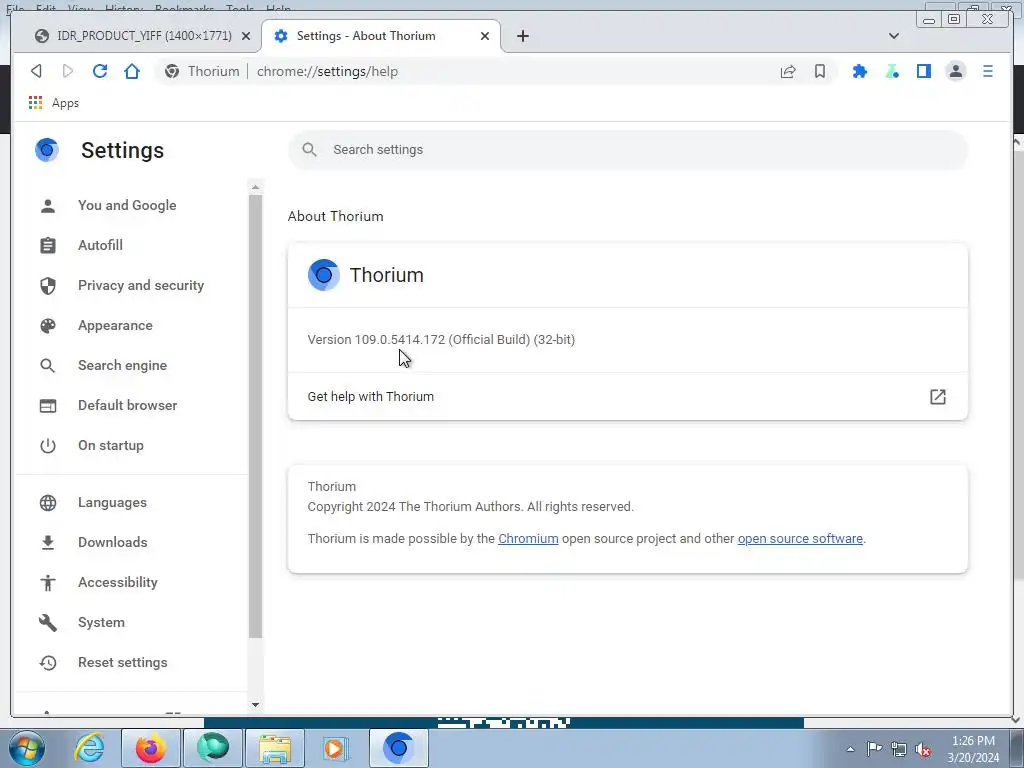
Task: Focus the Search settings field
Action: point(628,150)
